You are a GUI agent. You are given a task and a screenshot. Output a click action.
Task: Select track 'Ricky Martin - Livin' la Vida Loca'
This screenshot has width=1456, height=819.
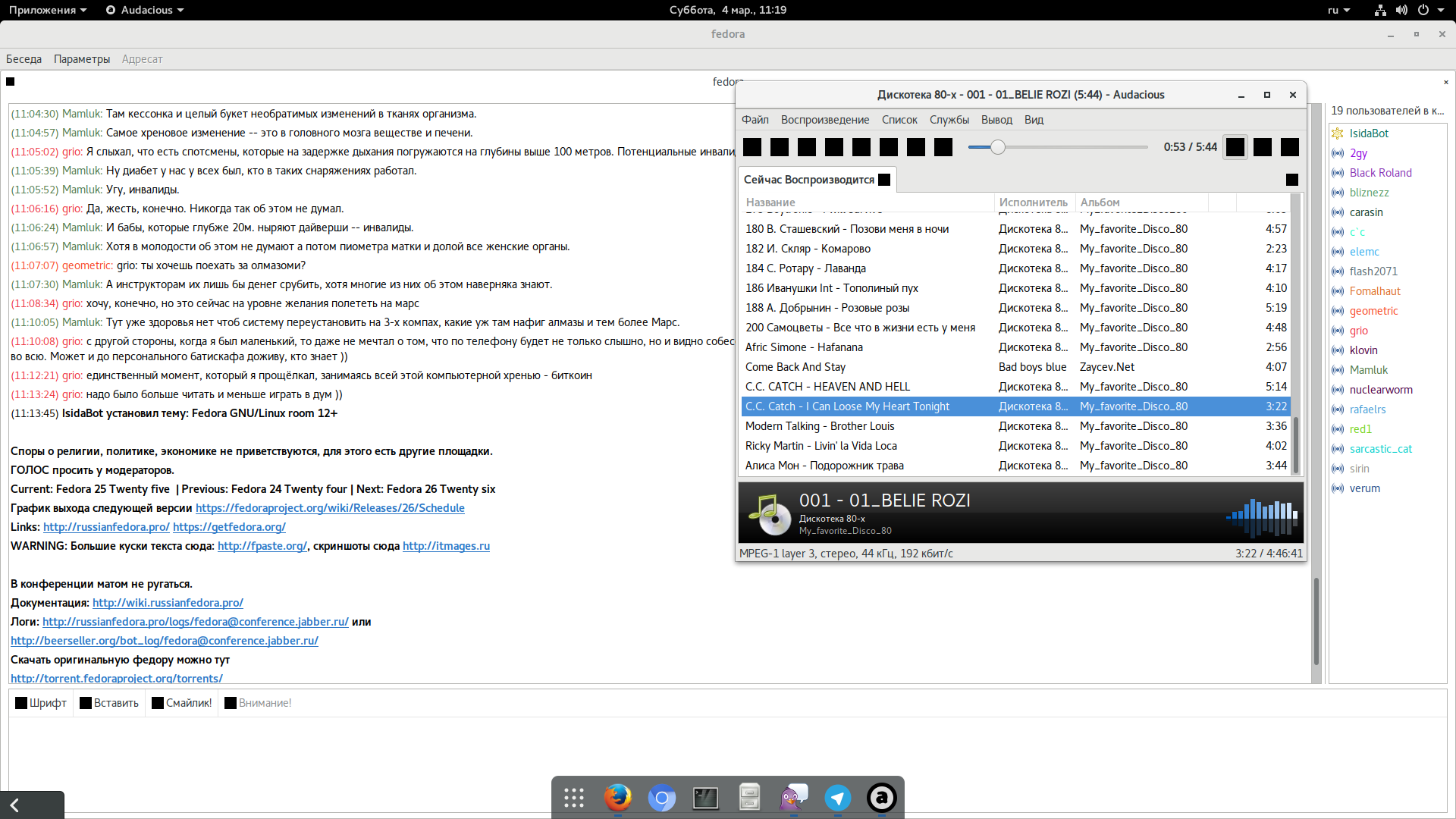[1016, 446]
